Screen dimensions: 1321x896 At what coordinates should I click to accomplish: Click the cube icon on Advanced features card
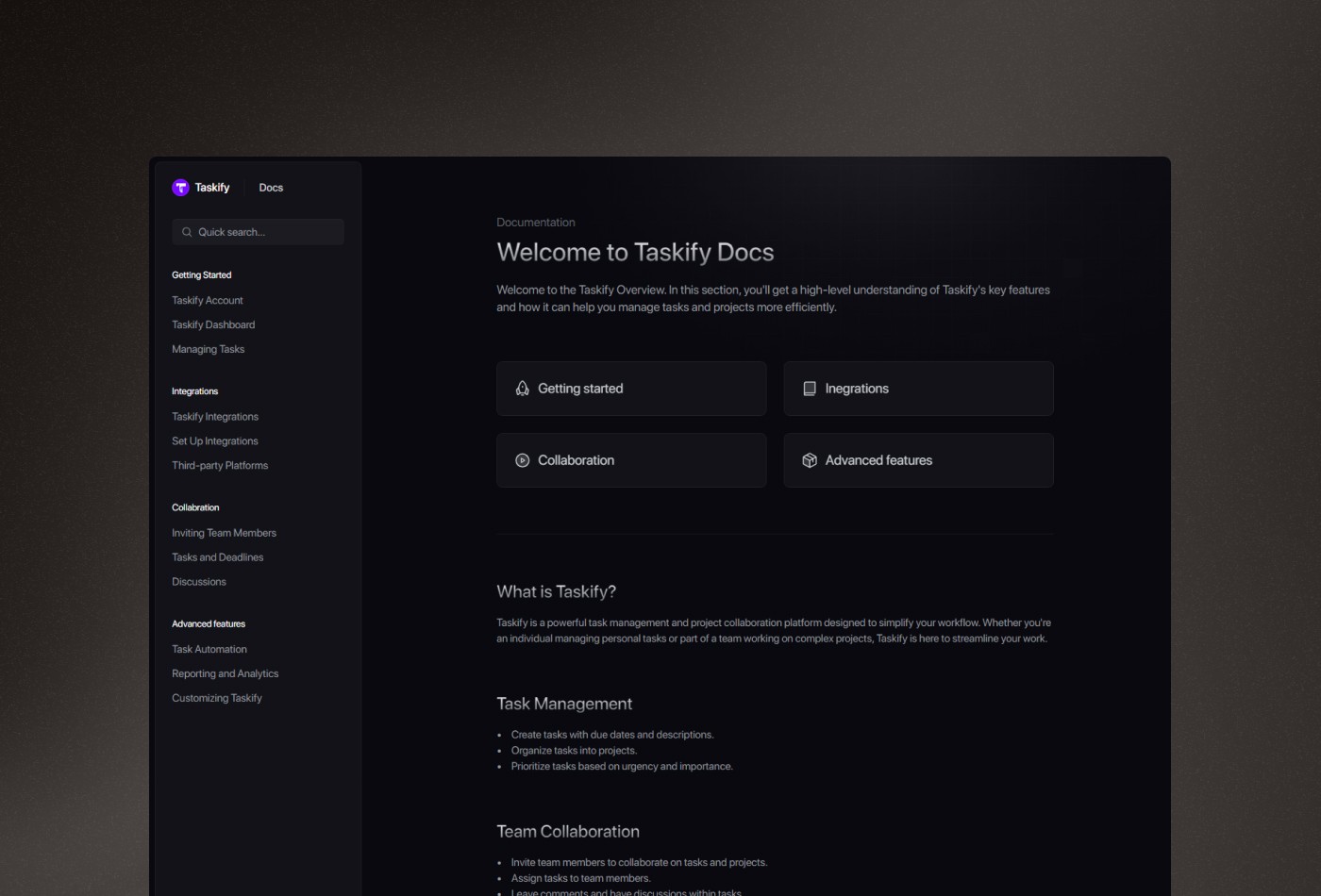tap(809, 460)
